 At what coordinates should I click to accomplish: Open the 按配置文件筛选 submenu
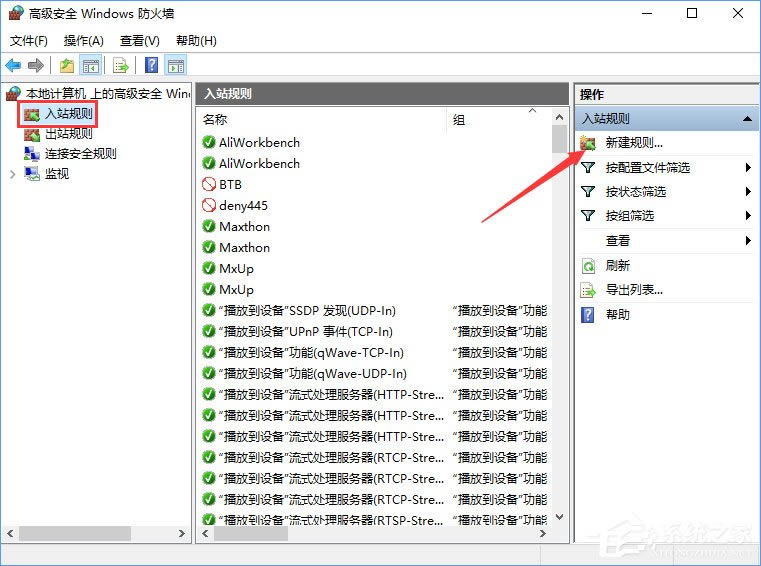747,167
